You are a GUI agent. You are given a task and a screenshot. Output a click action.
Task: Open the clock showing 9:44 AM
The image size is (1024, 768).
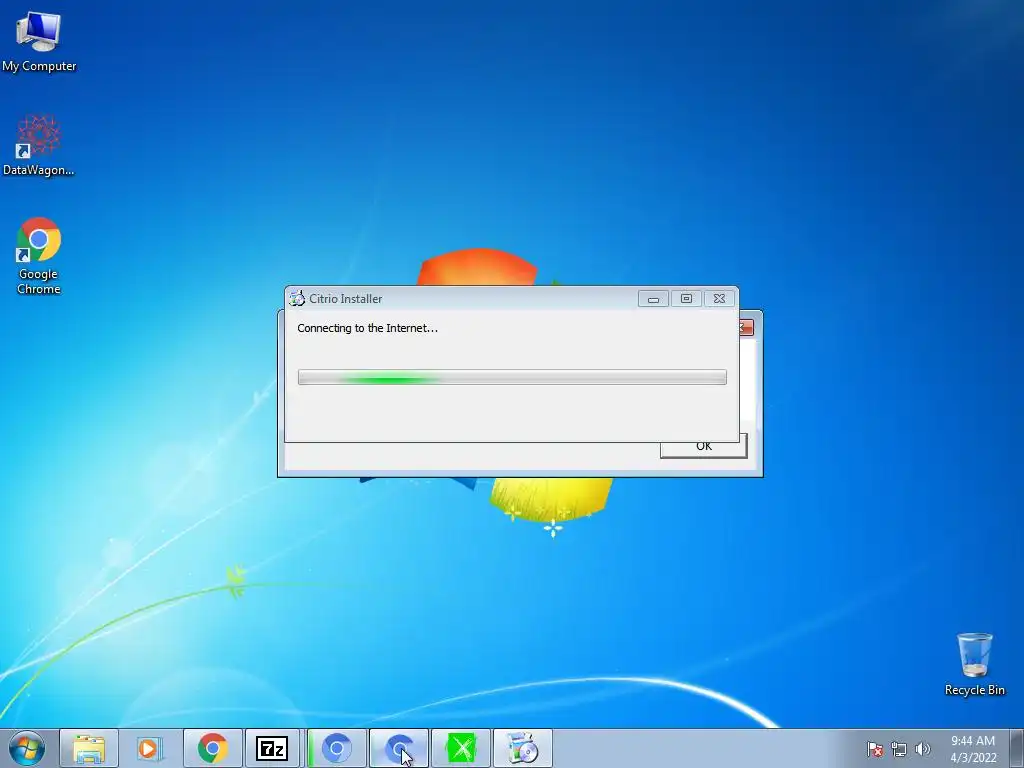[x=973, y=749]
